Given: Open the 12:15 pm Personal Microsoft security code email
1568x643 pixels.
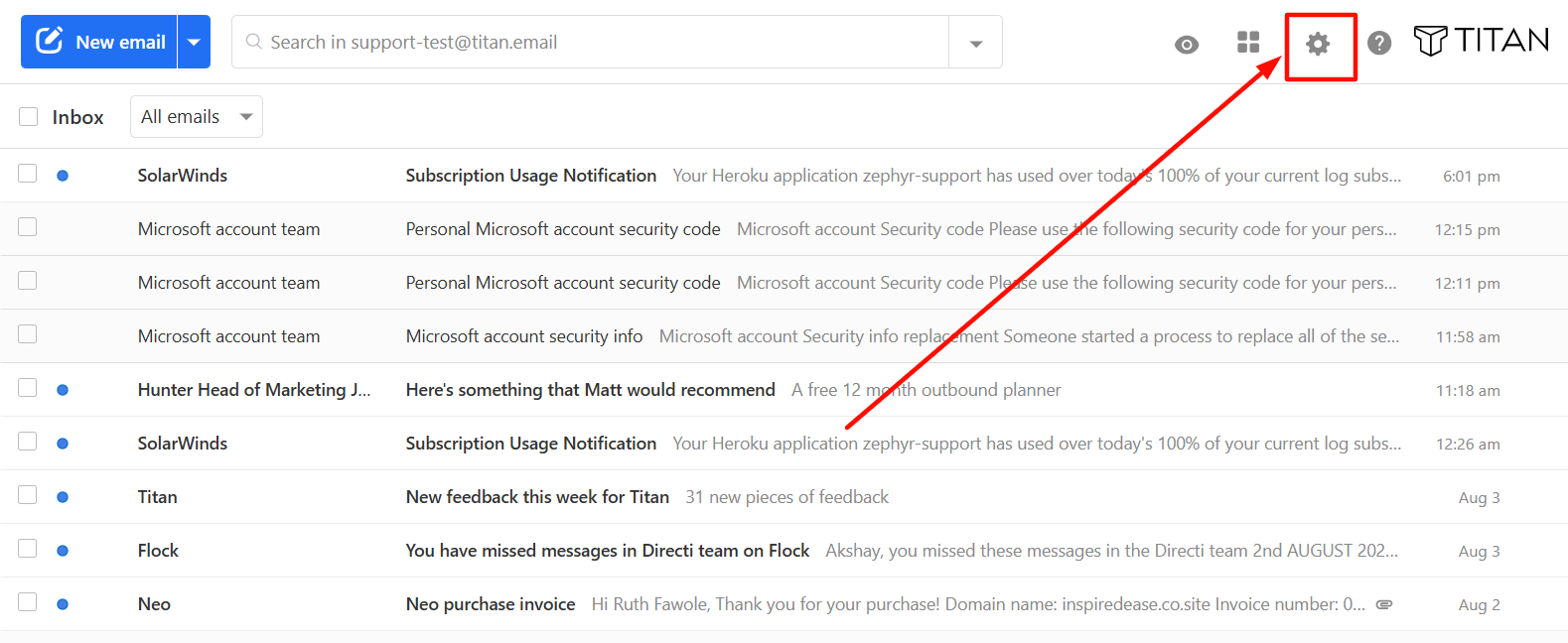Looking at the screenshot, I should pyautogui.click(x=784, y=229).
